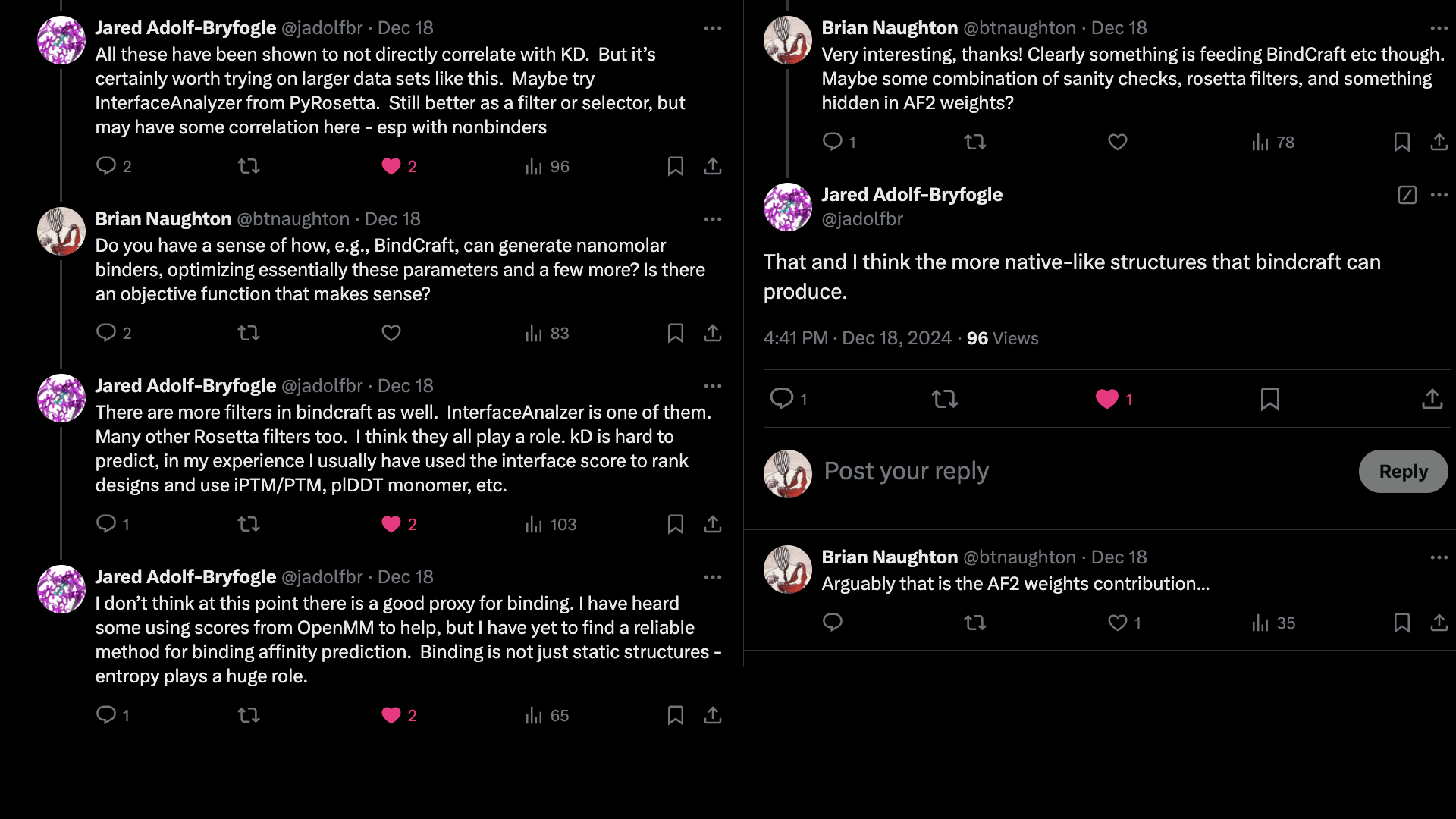
Task: Click the Reply button
Action: click(x=1403, y=471)
